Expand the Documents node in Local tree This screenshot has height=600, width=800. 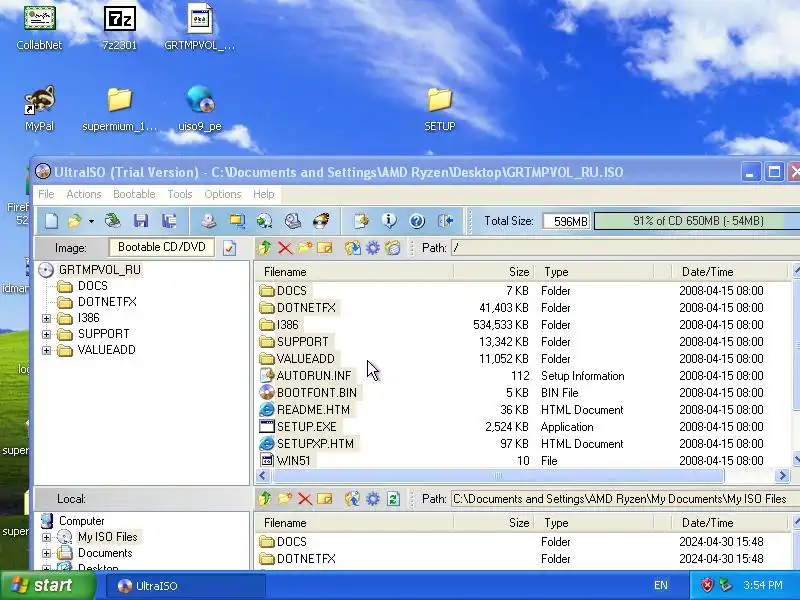tap(46, 554)
